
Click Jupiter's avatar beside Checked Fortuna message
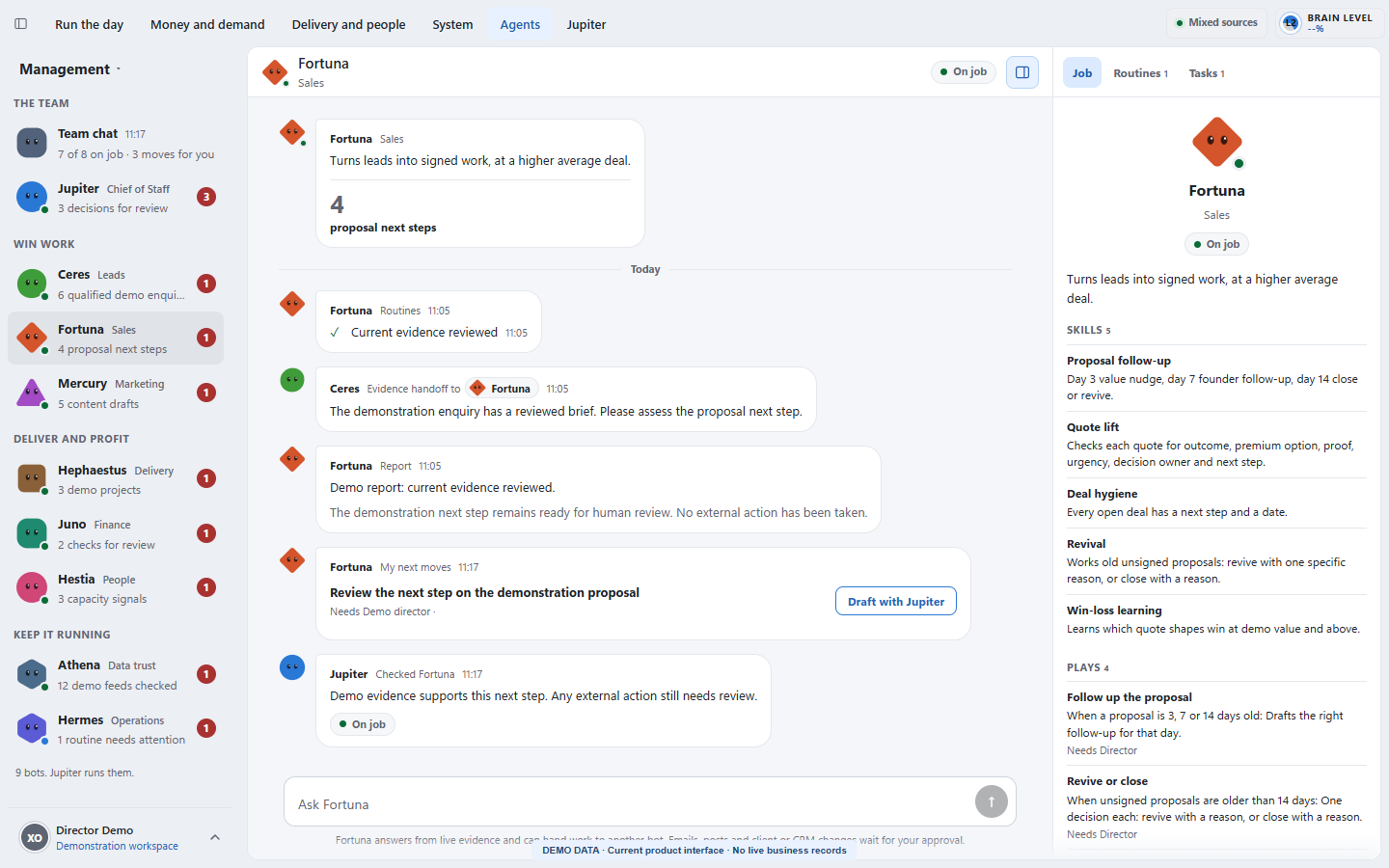292,667
